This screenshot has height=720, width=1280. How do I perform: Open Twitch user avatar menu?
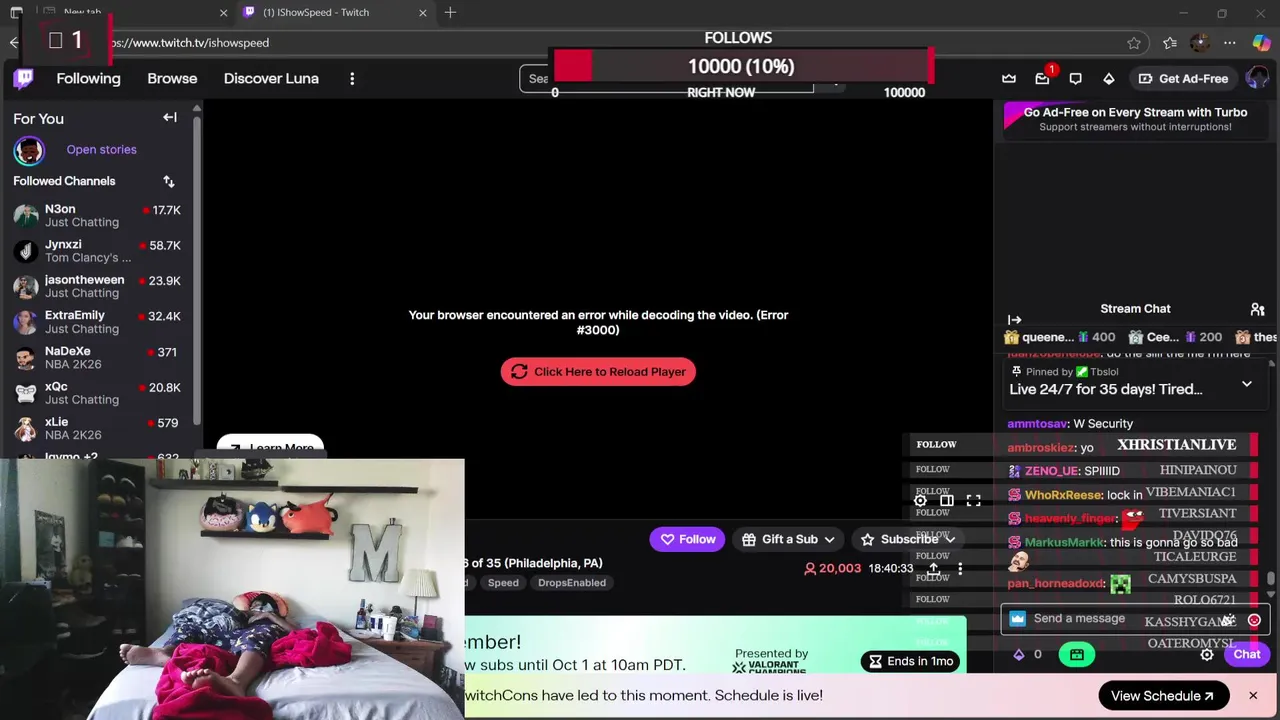pos(1257,78)
